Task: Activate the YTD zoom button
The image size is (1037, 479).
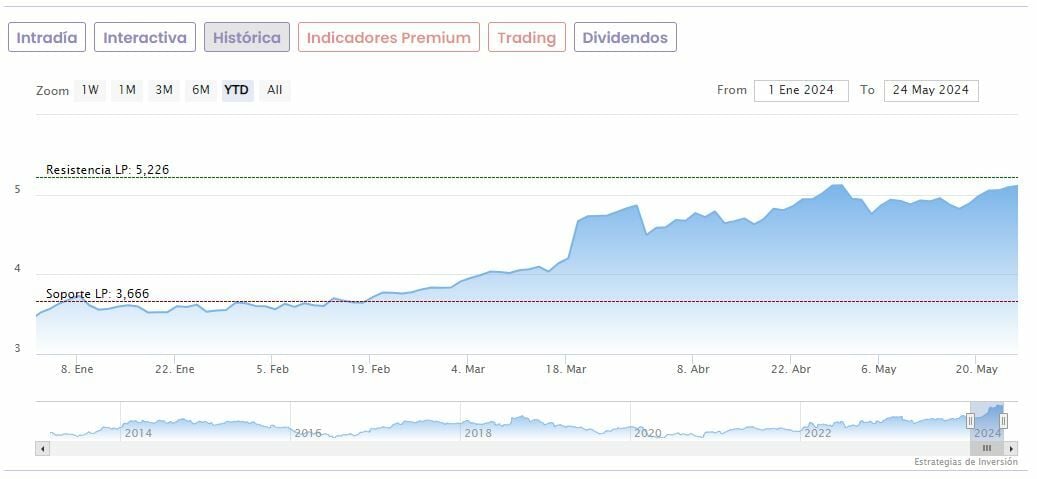Action: click(237, 90)
